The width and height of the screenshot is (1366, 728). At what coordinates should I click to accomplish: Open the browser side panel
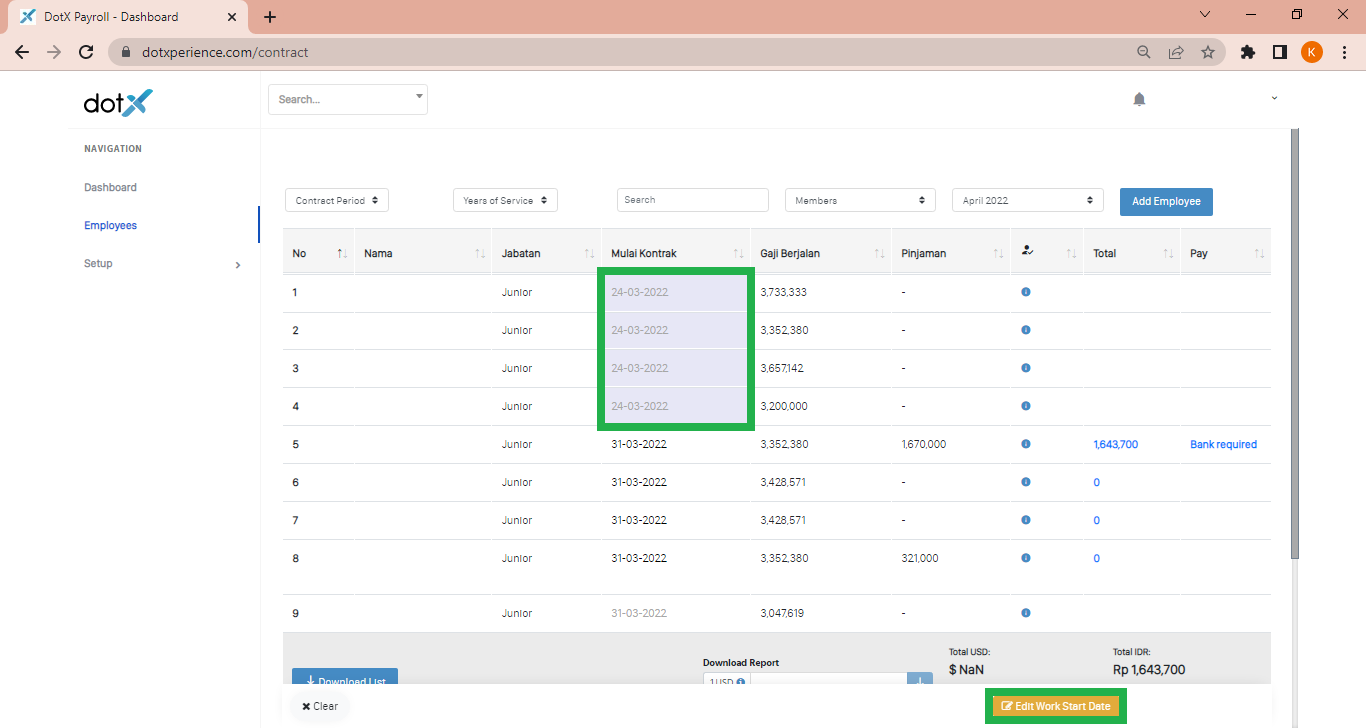tap(1279, 52)
